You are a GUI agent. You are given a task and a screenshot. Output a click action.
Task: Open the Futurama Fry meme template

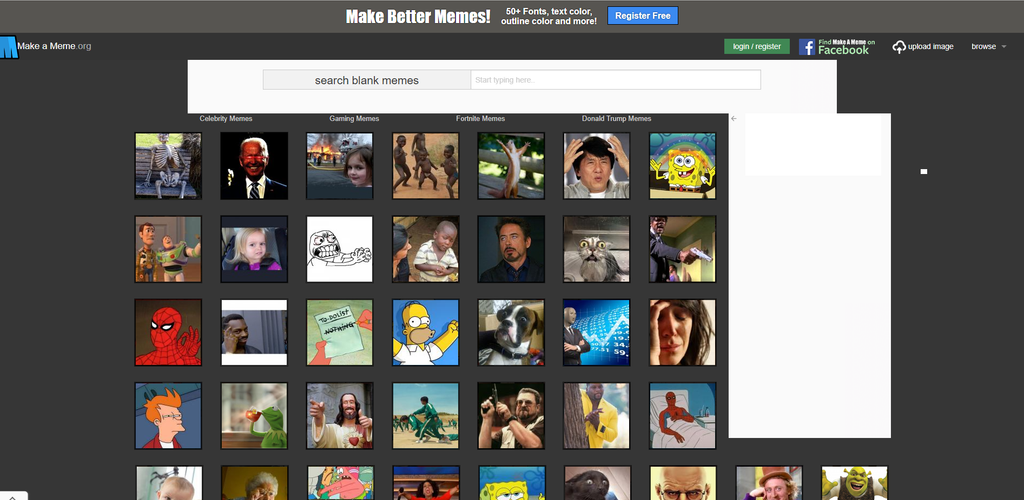click(168, 415)
